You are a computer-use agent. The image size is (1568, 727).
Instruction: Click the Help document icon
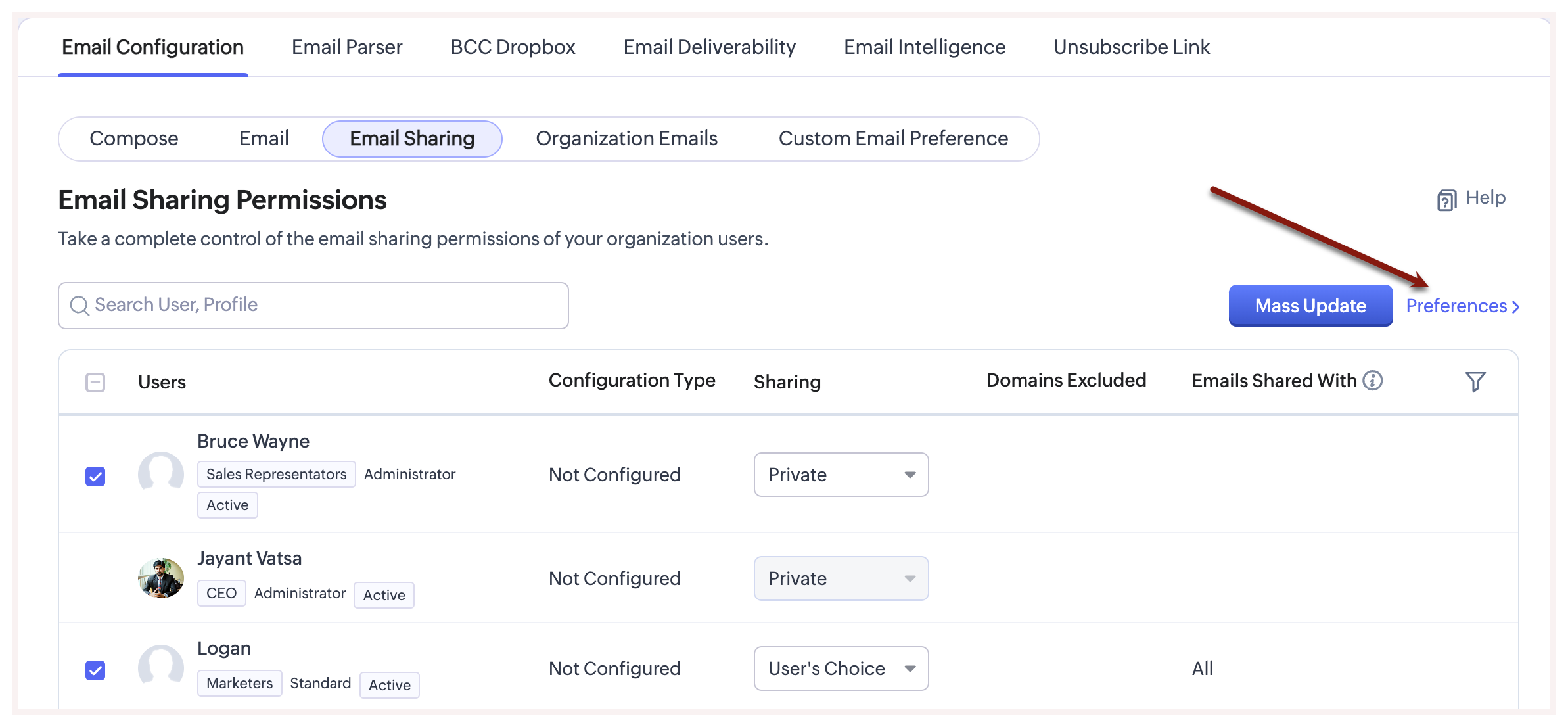coord(1446,200)
